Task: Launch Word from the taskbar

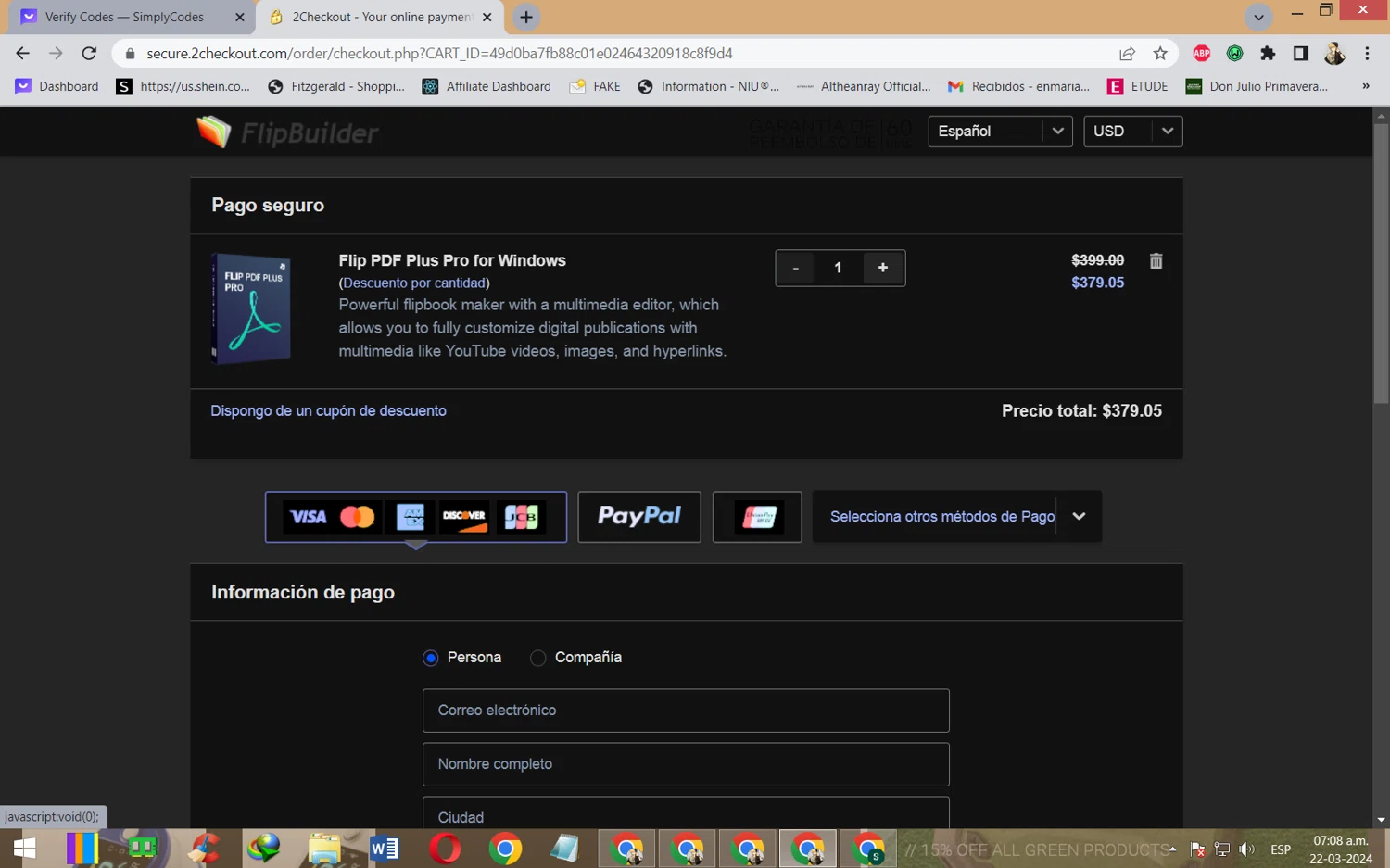Action: pyautogui.click(x=384, y=849)
